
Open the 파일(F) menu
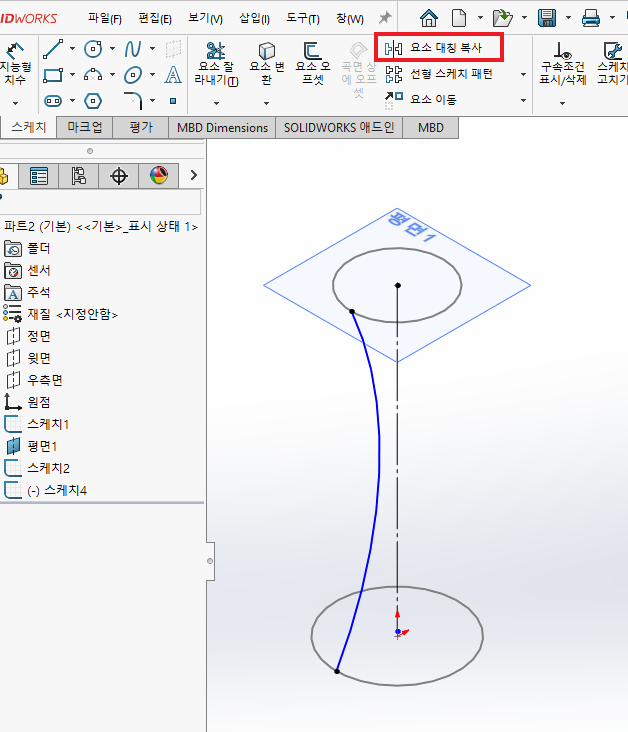105,19
